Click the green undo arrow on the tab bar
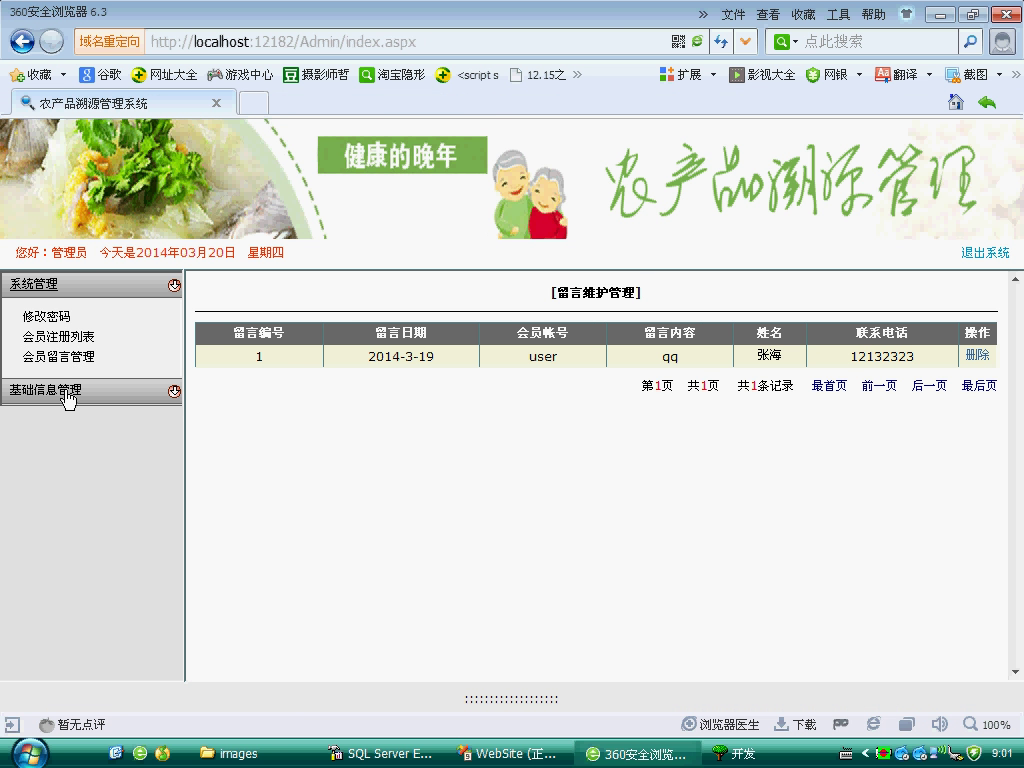The width and height of the screenshot is (1024, 768). coord(987,102)
